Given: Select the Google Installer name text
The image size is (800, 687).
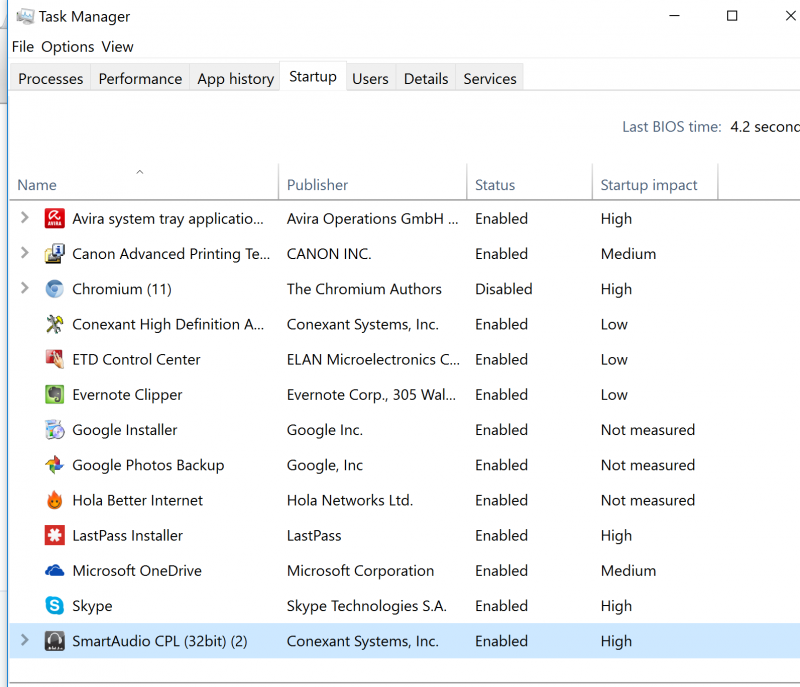Looking at the screenshot, I should click(x=124, y=430).
